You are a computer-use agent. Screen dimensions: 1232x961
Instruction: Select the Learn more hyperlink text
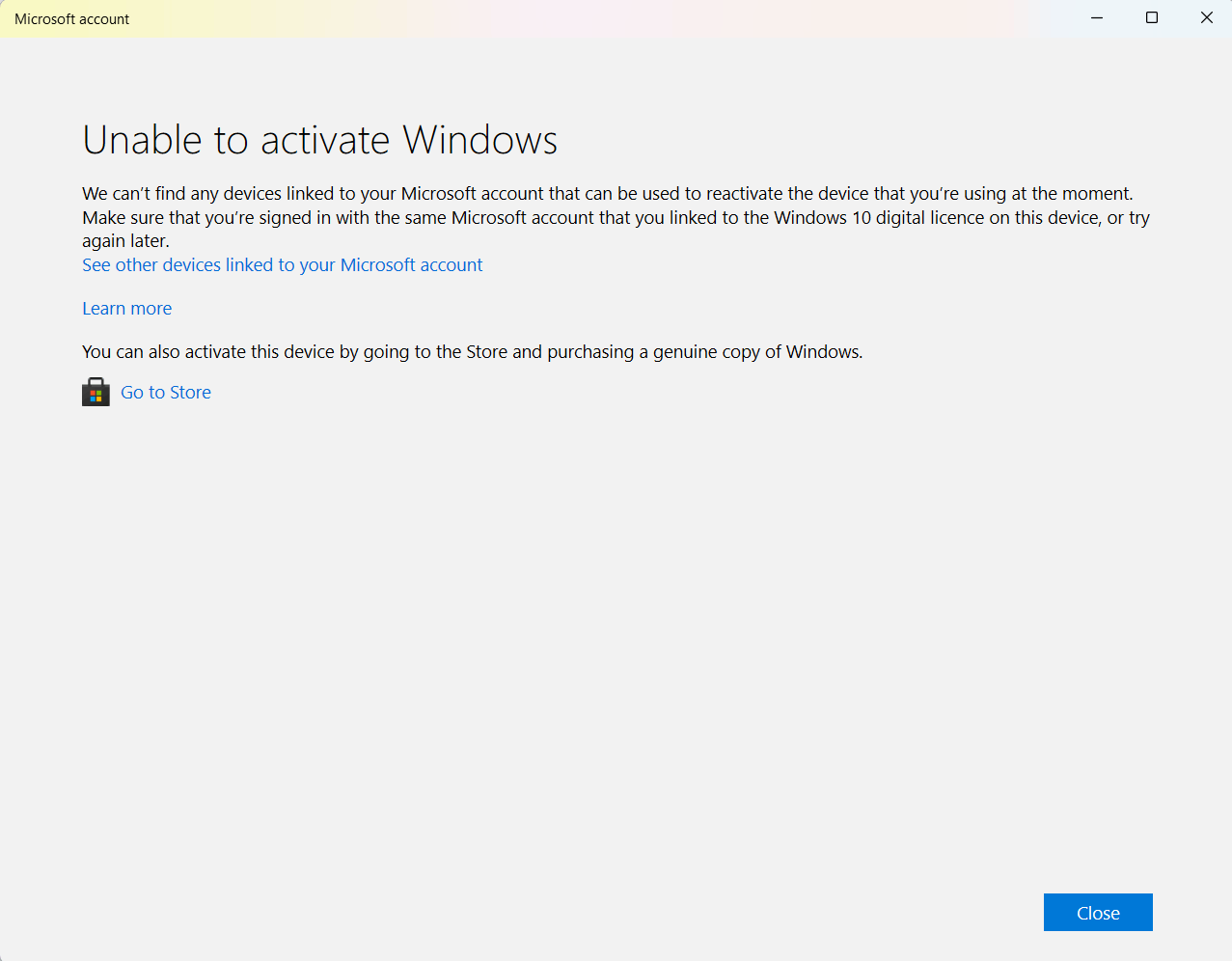point(126,308)
